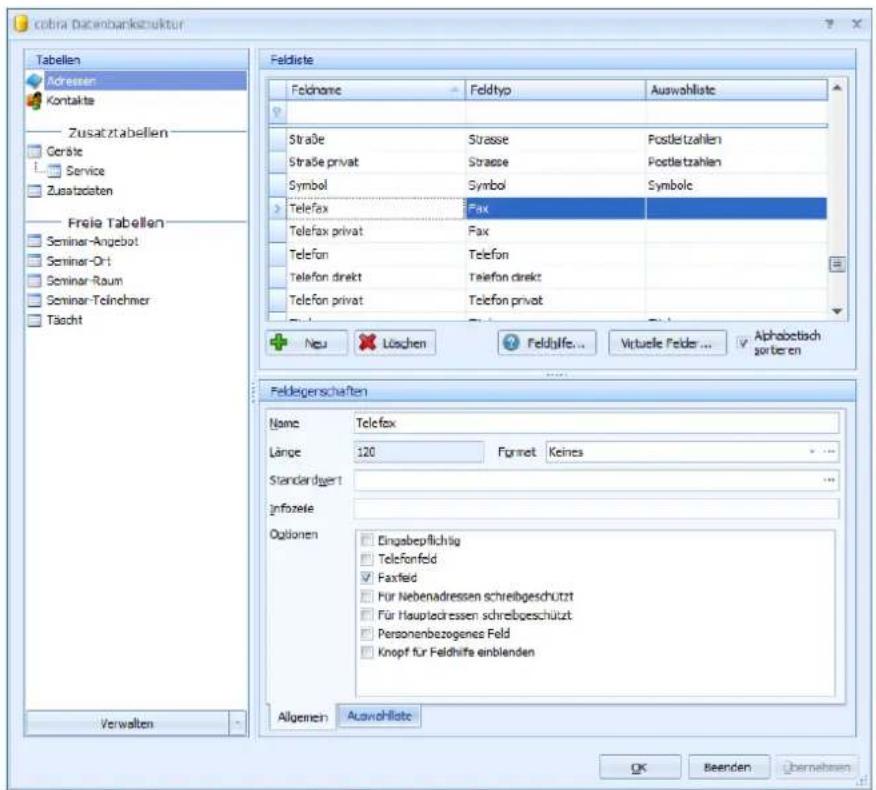
Task: Click the Feldtyp column header
Action: click(x=555, y=90)
